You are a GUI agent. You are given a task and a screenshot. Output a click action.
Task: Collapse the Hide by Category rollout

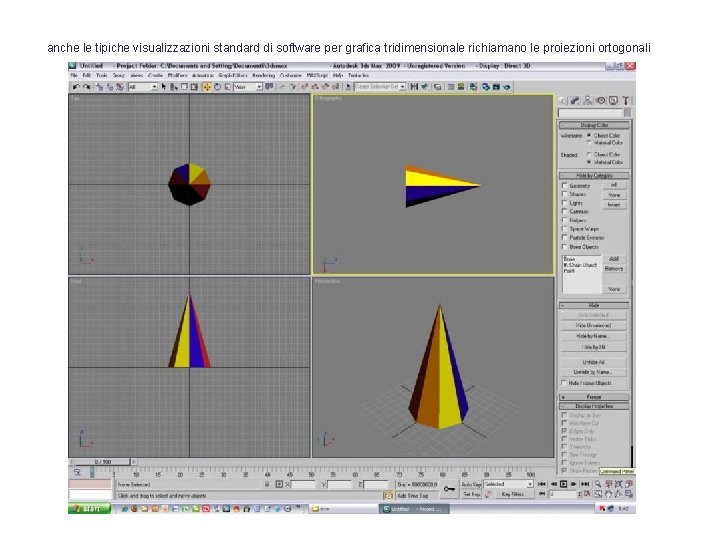coord(594,175)
